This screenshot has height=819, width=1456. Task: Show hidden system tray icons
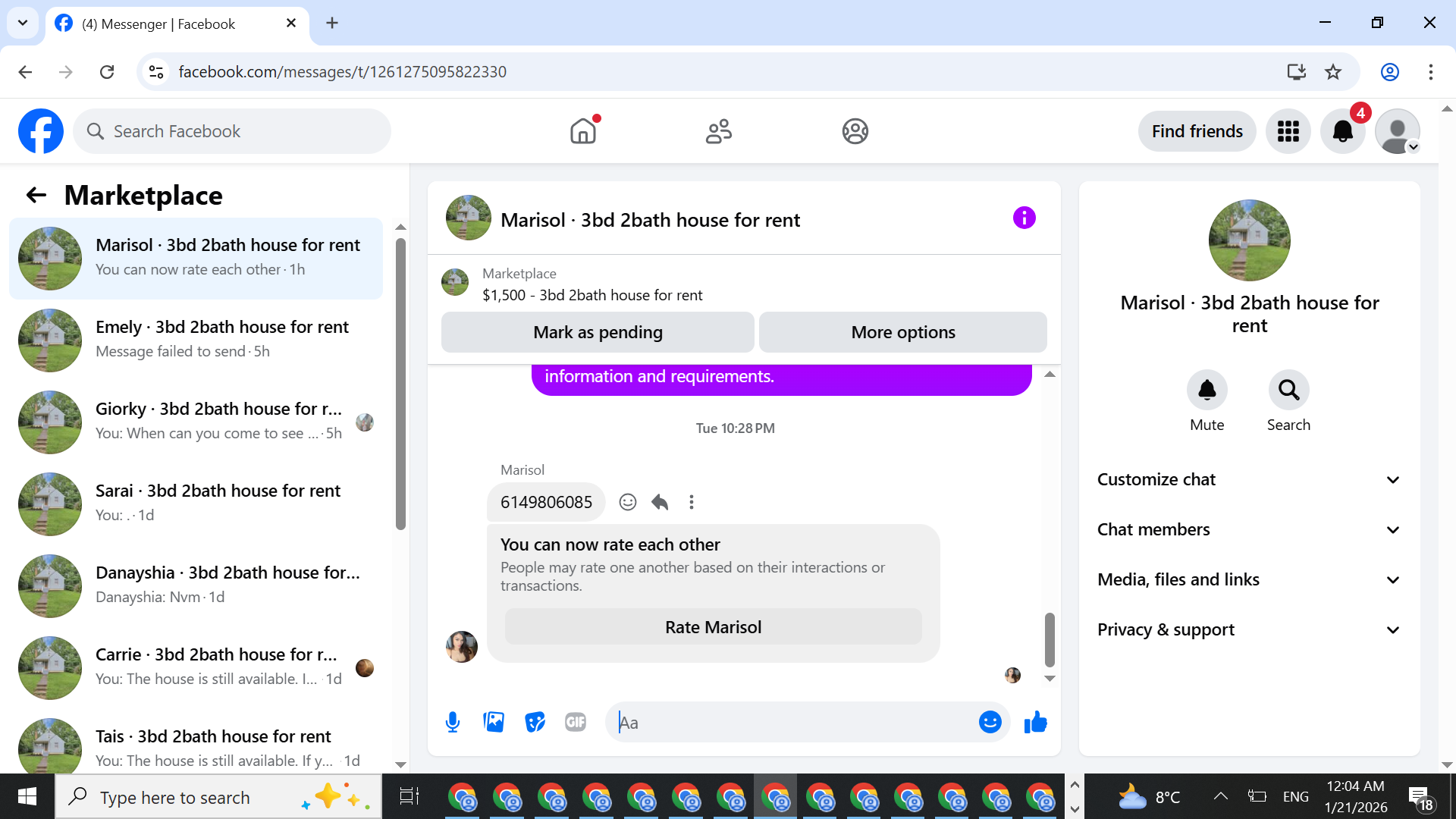click(1220, 796)
